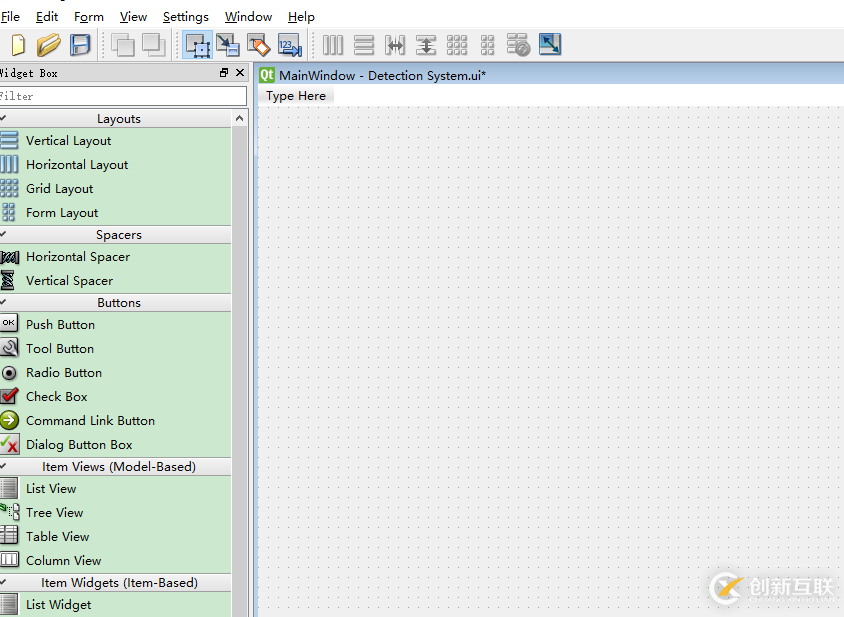
Task: Click Lay Out Vertically in Splitter icon
Action: tap(426, 45)
